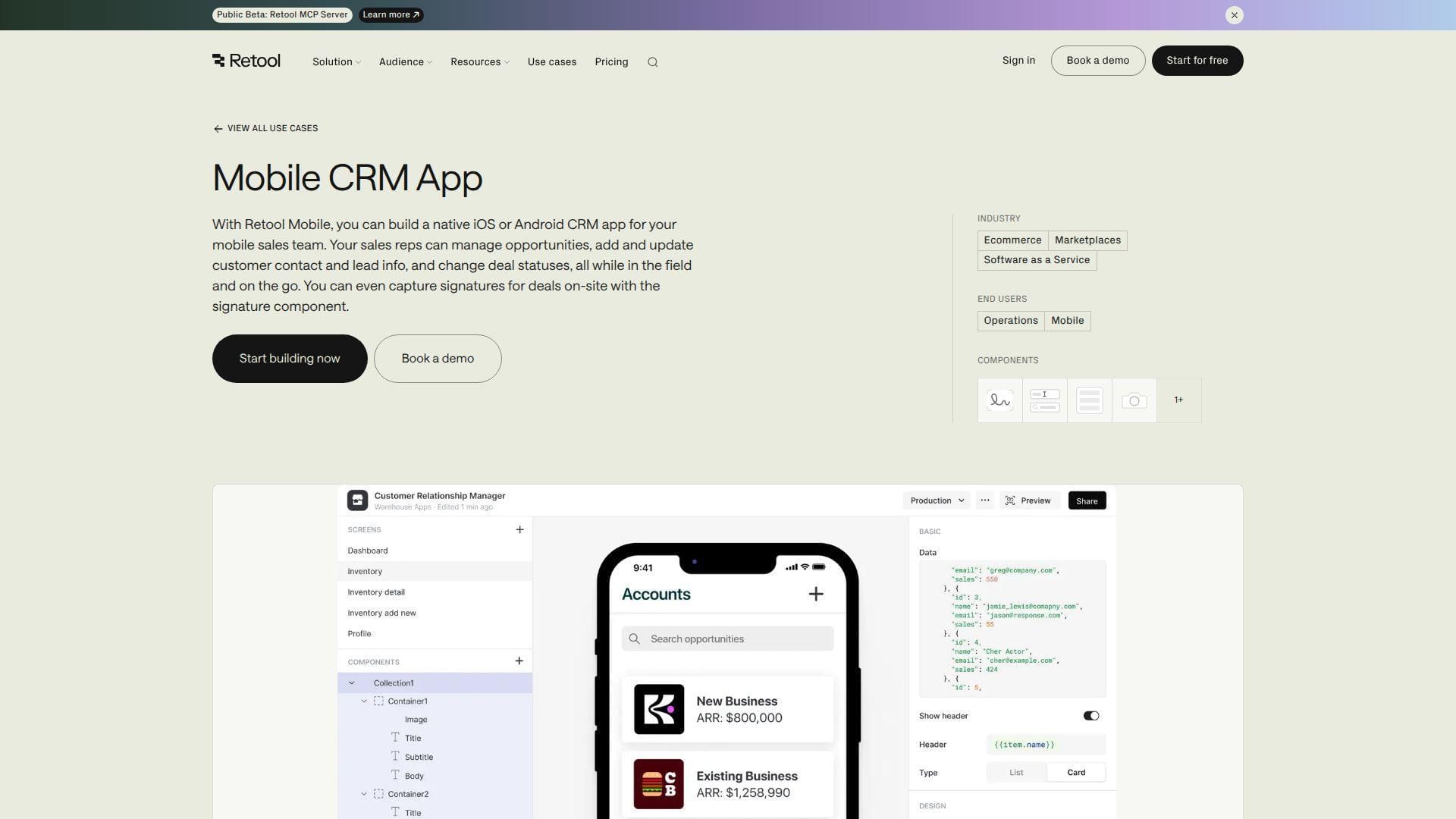
Task: Open the New Business account card
Action: tap(727, 710)
